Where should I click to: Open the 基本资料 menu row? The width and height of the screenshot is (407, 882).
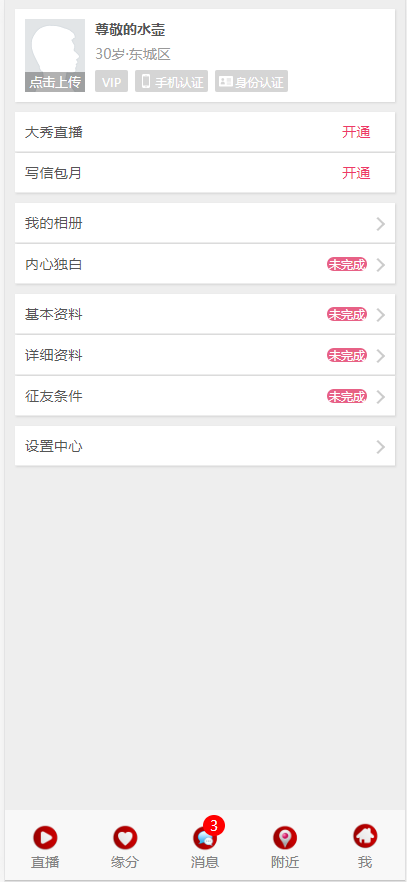pos(205,314)
